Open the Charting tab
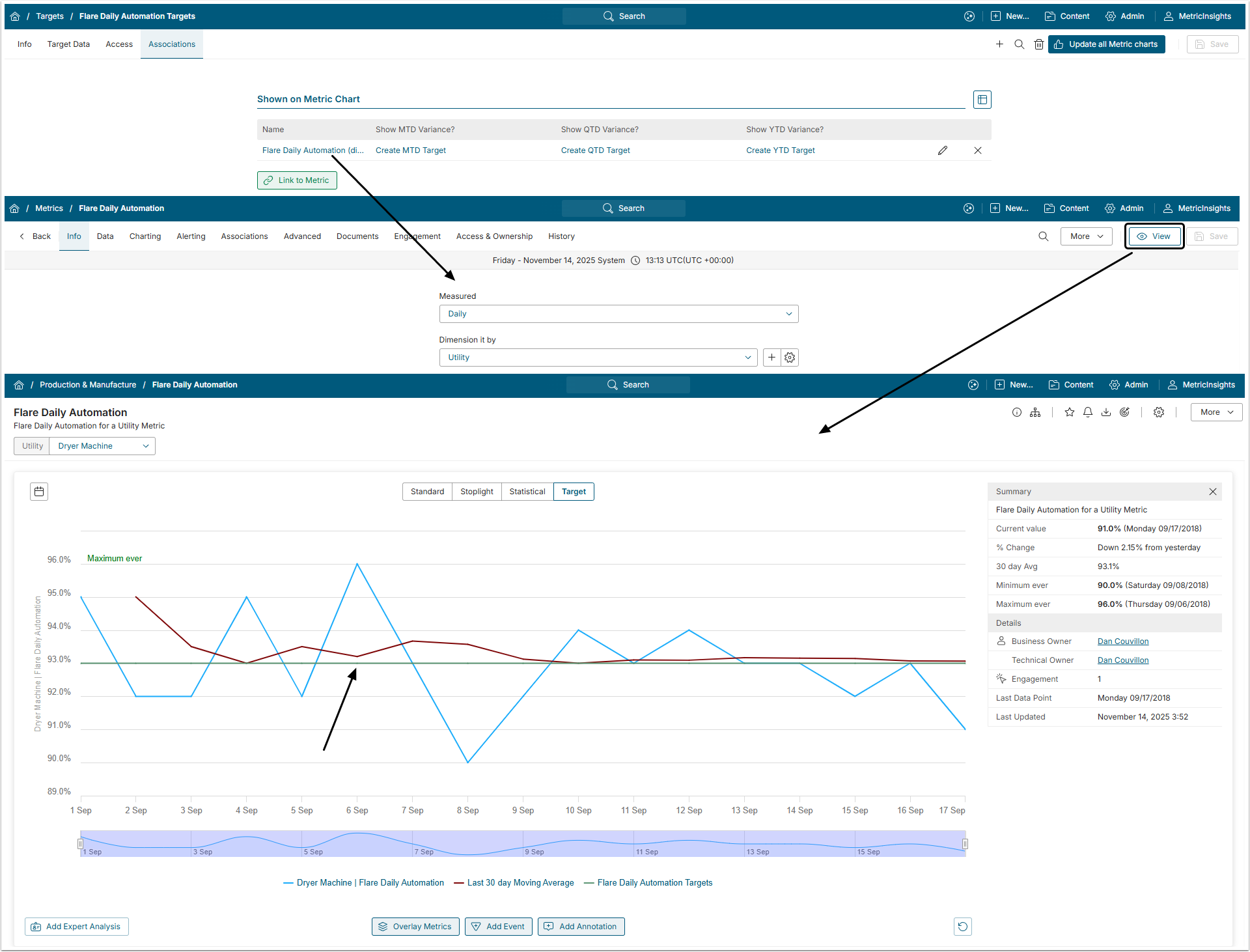 coord(145,236)
